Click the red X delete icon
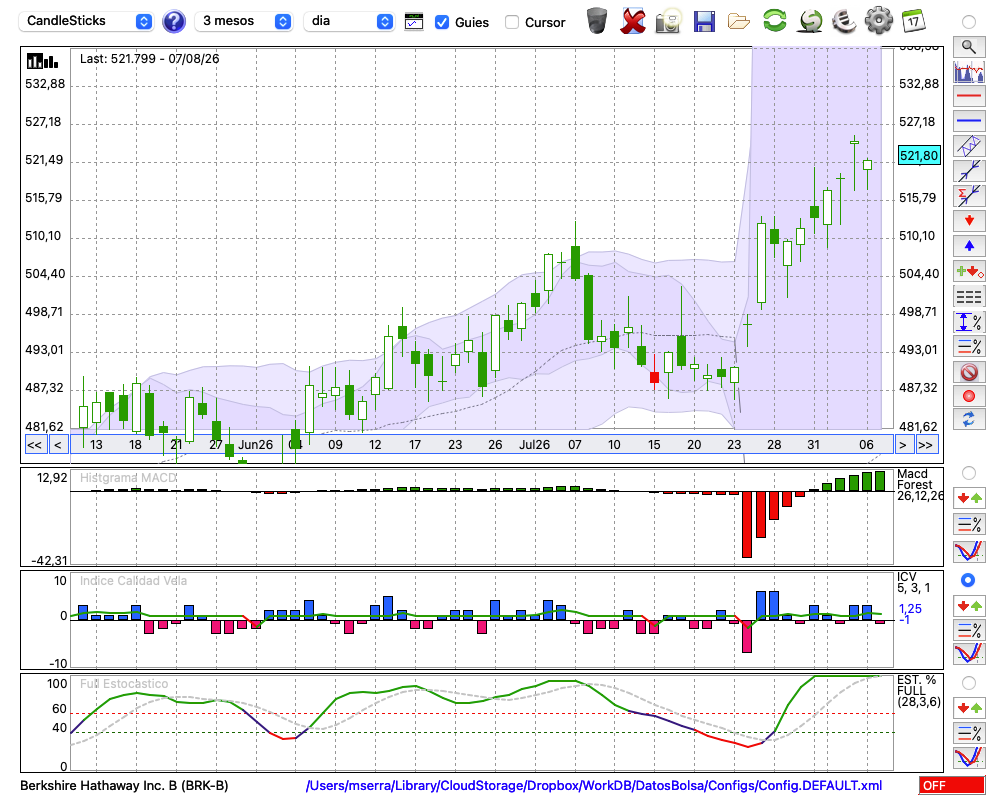 coord(633,21)
